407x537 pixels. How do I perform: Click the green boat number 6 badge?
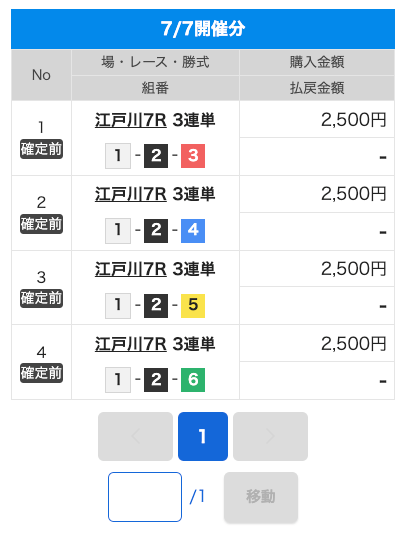(x=193, y=380)
